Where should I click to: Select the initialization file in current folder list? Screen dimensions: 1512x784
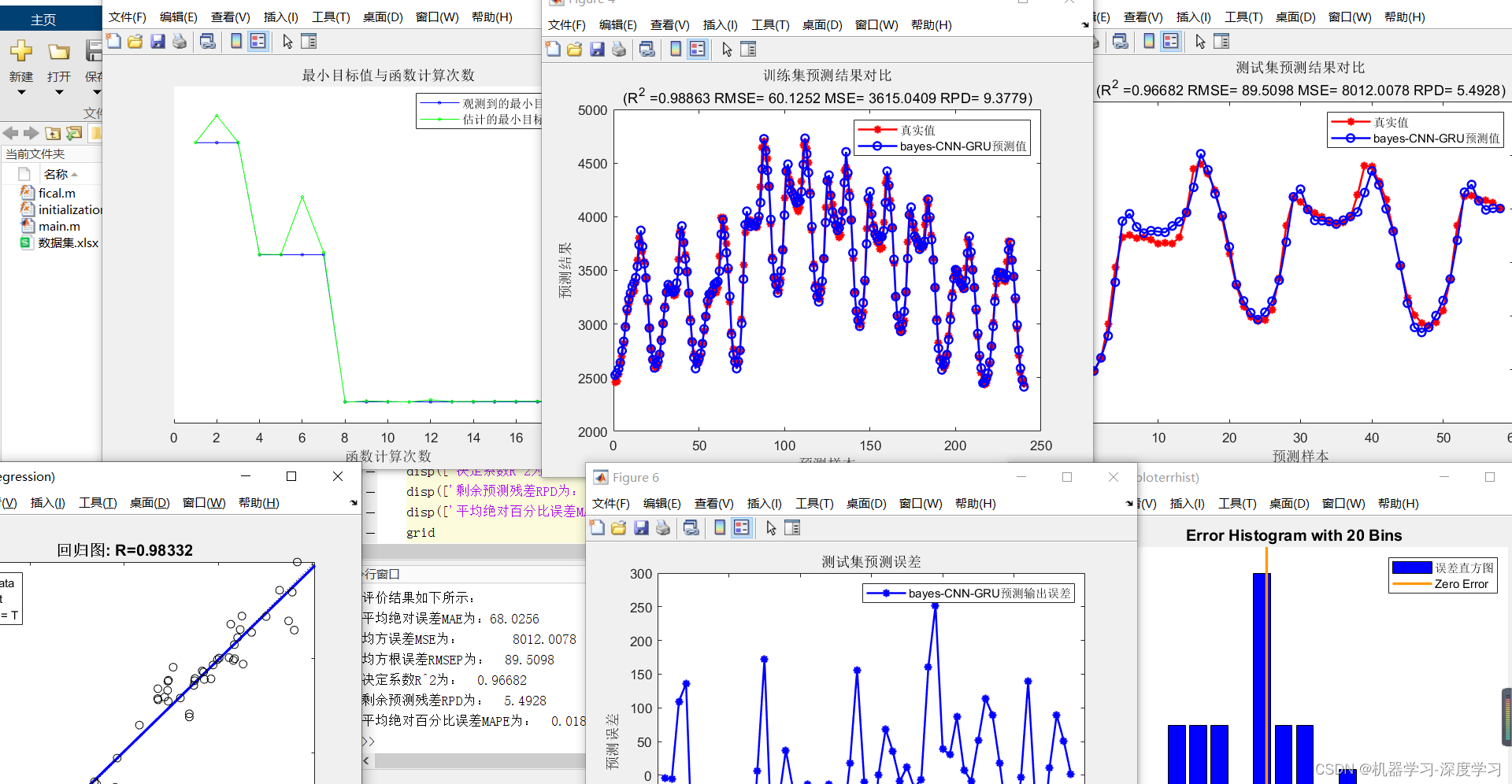[61, 209]
